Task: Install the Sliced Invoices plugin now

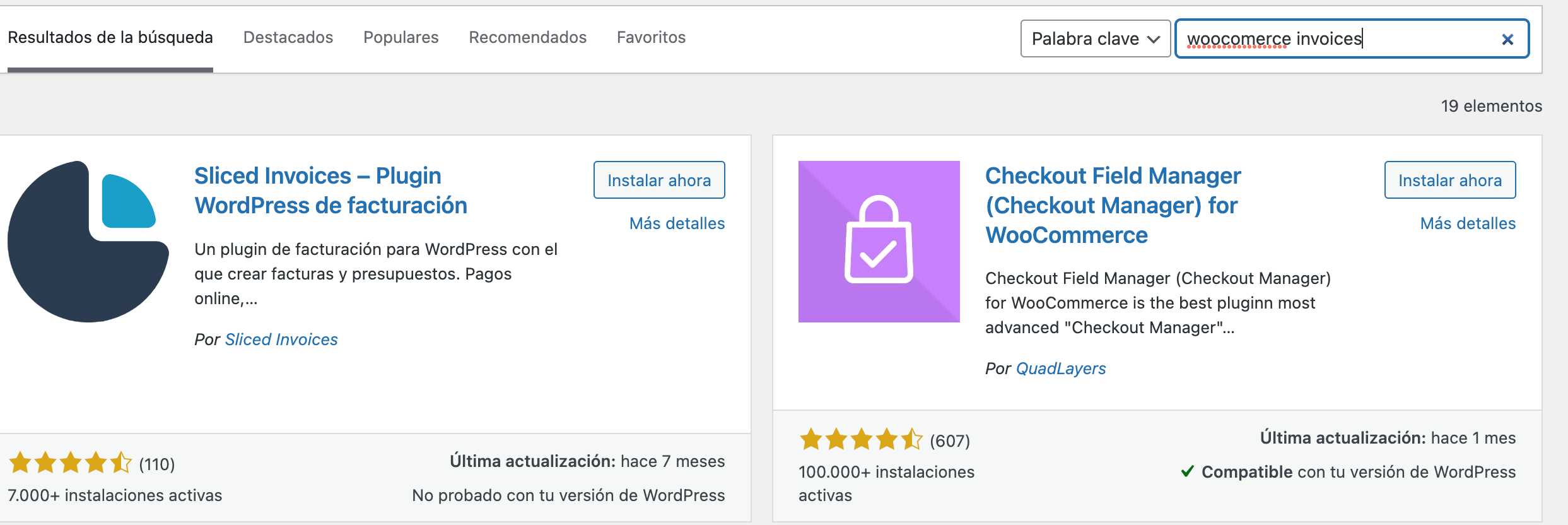Action: (659, 180)
